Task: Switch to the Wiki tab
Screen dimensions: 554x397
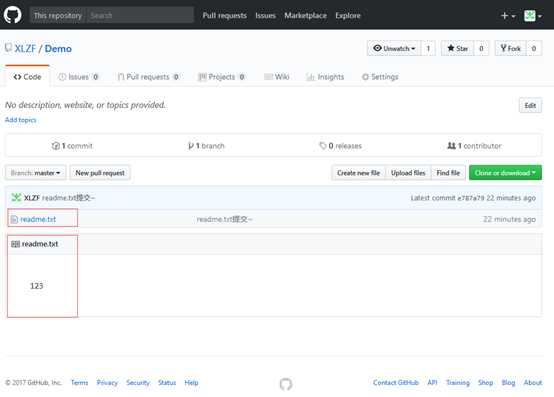Action: click(277, 77)
